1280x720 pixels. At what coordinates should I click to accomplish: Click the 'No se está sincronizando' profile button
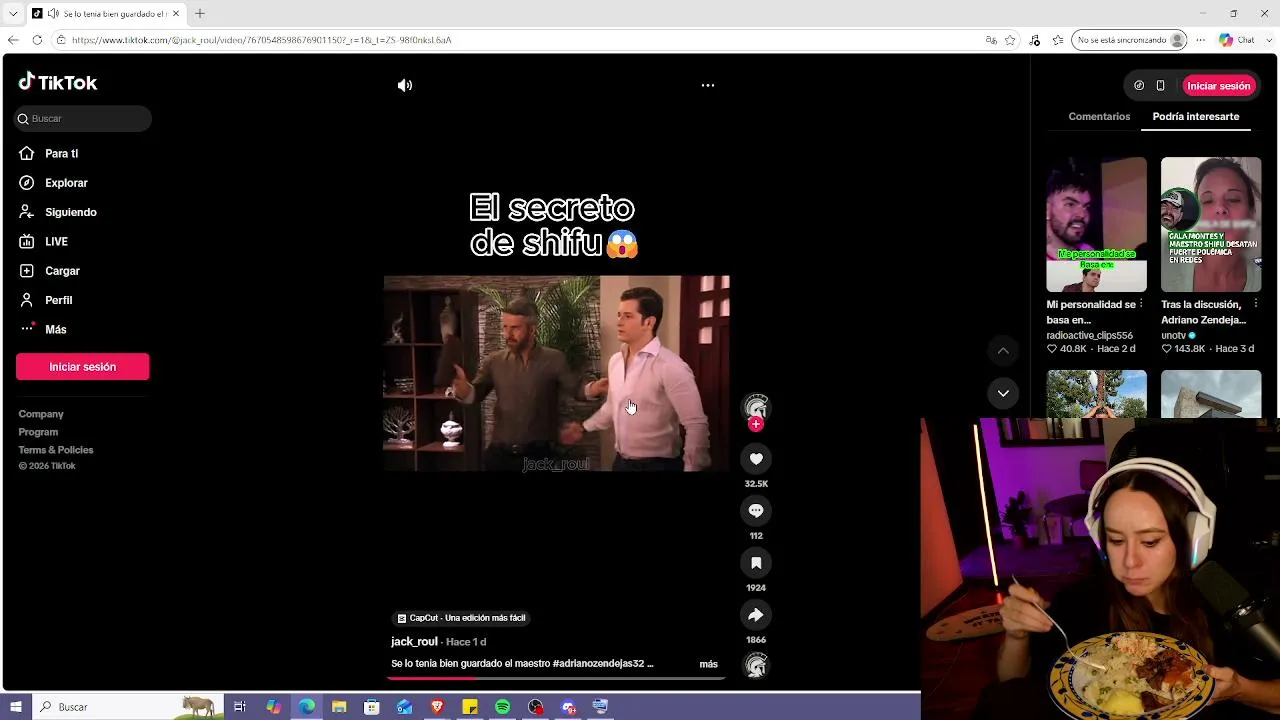tap(1129, 40)
